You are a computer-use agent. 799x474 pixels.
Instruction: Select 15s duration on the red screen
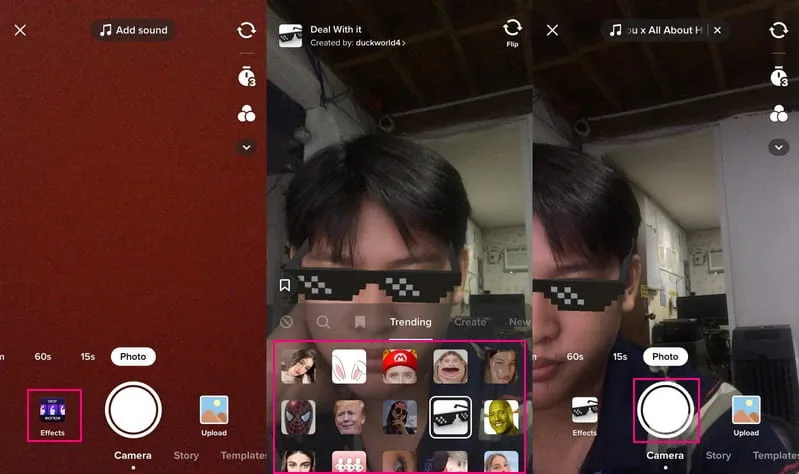88,356
